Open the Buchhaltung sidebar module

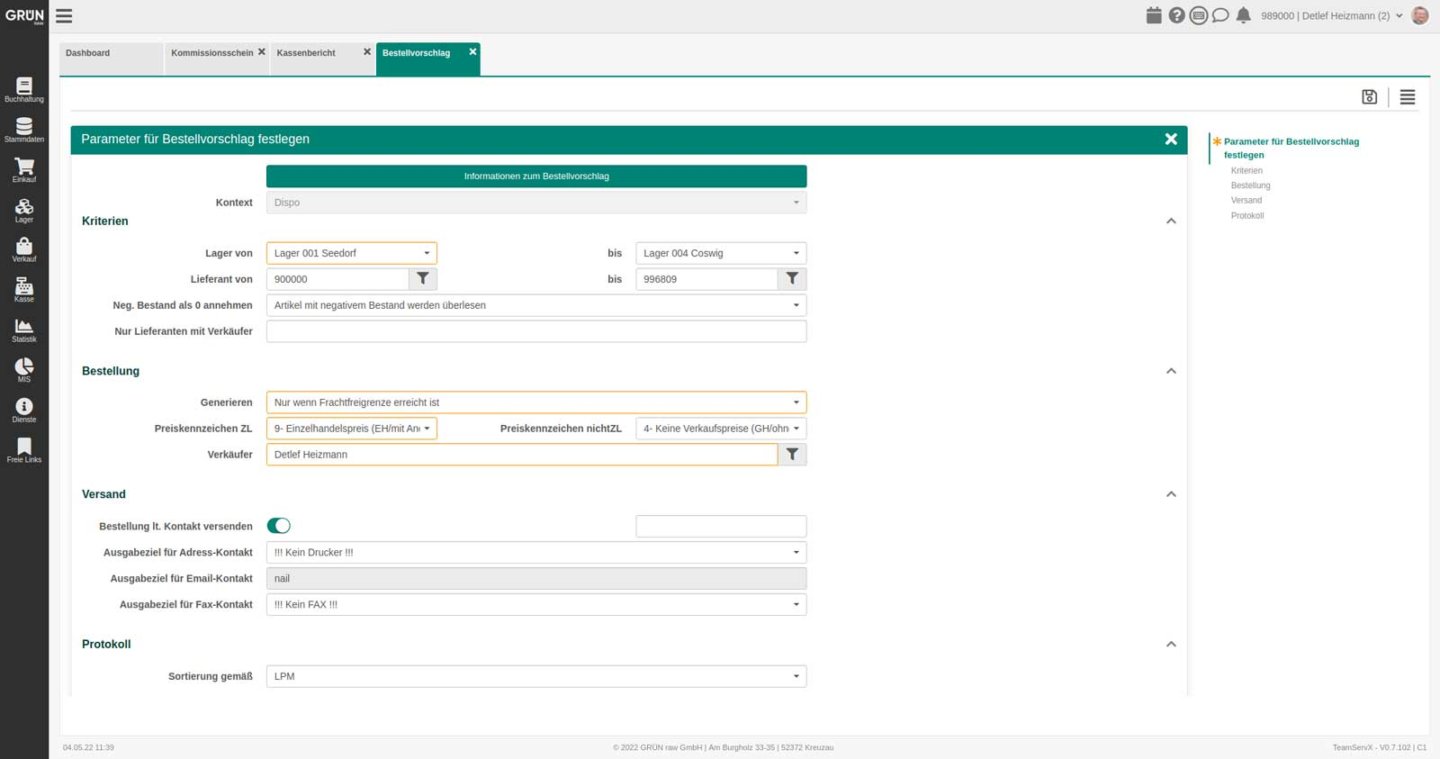(x=24, y=90)
